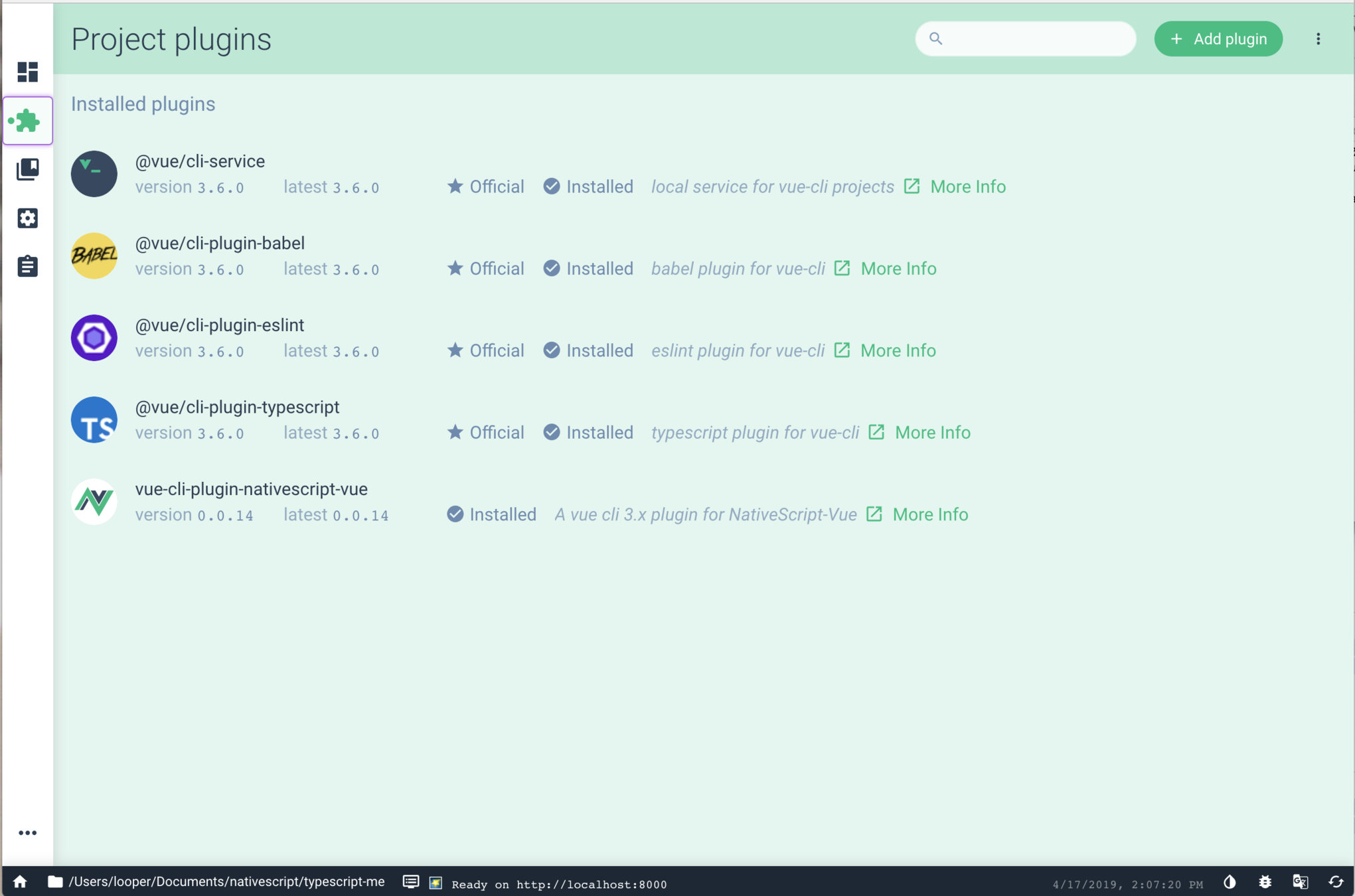Click the bug report icon
This screenshot has width=1355, height=896.
pyautogui.click(x=1265, y=882)
